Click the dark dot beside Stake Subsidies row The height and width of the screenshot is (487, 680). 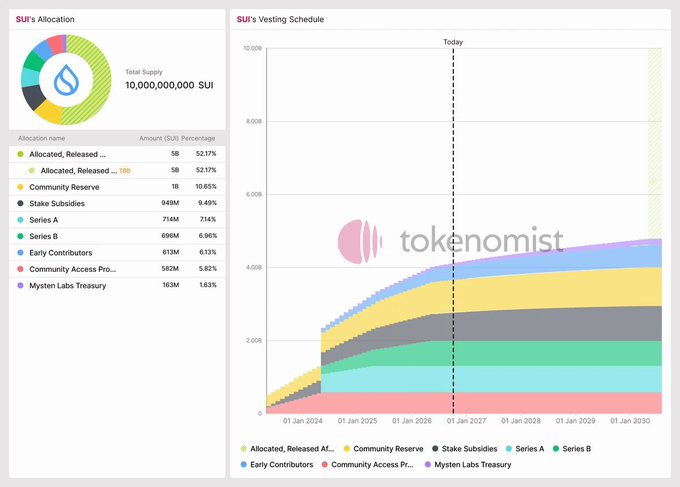point(20,203)
